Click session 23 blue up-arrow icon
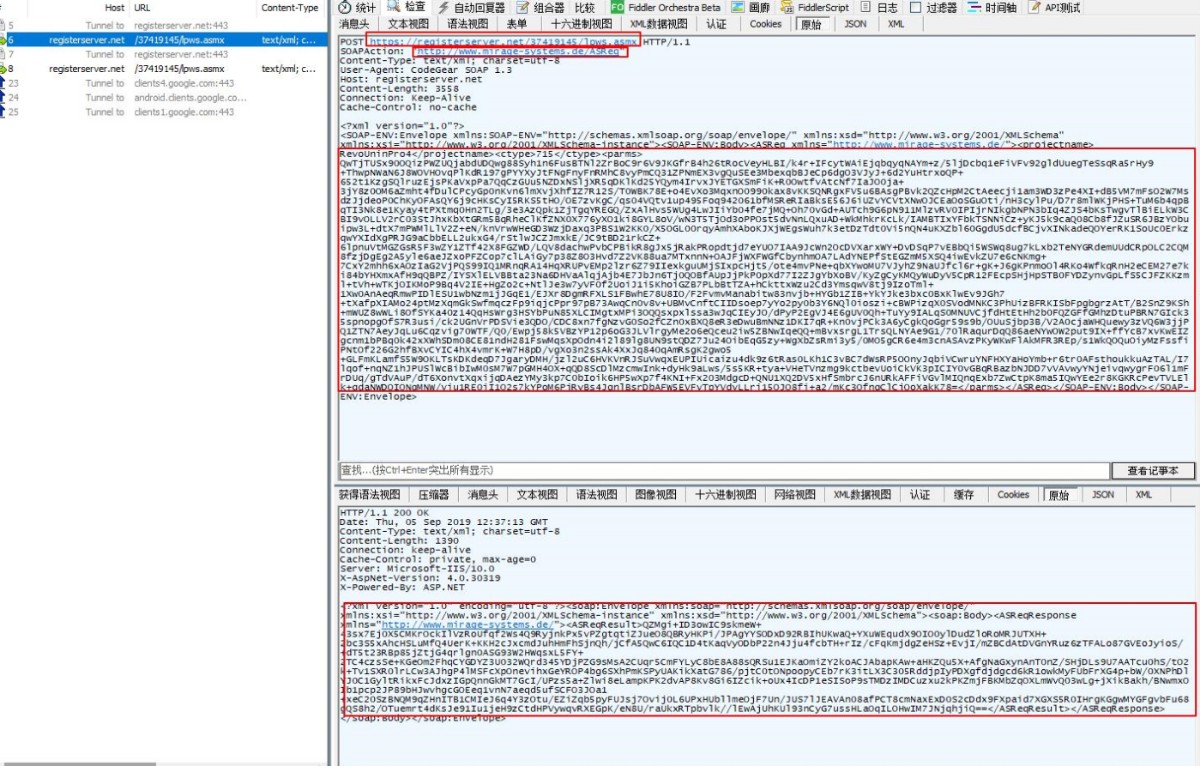The width and height of the screenshot is (1200, 766). click(3, 83)
